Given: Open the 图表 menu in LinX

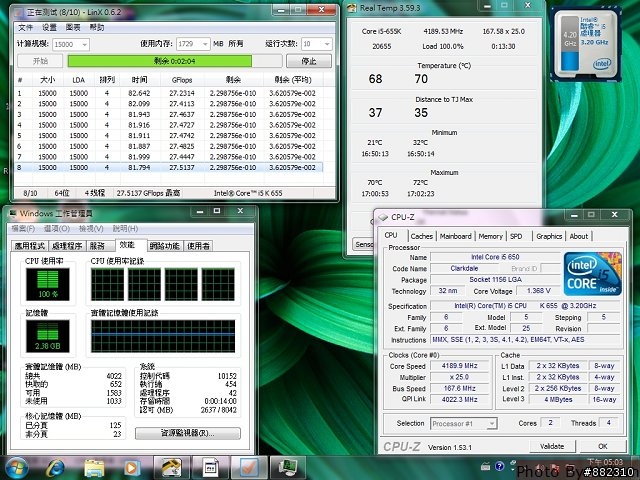Looking at the screenshot, I should [73, 27].
